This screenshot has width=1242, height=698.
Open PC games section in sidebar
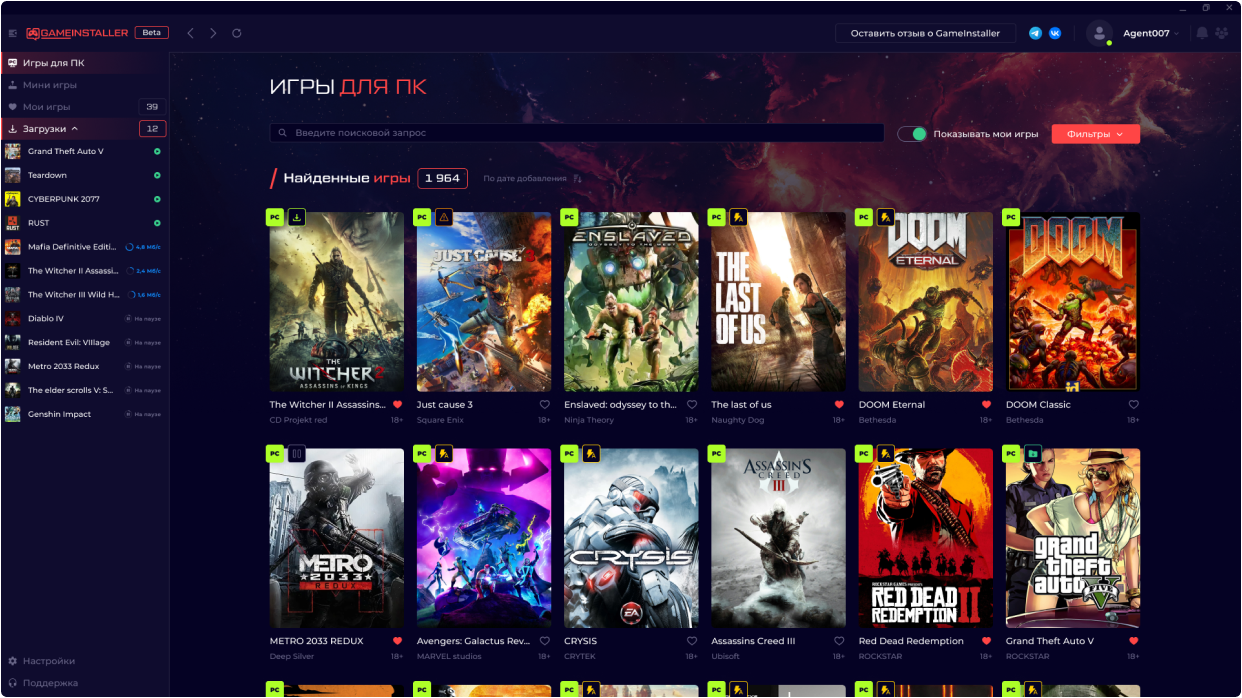[85, 63]
